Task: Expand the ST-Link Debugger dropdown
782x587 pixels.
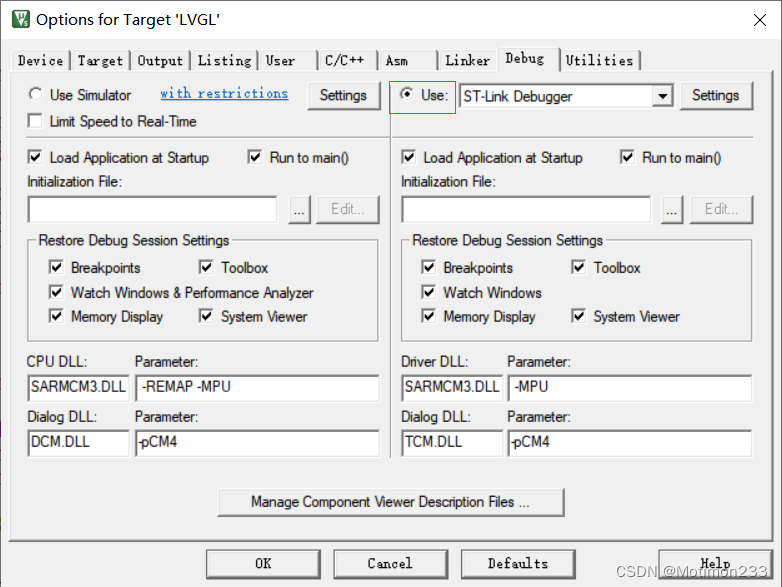Action: pos(663,96)
